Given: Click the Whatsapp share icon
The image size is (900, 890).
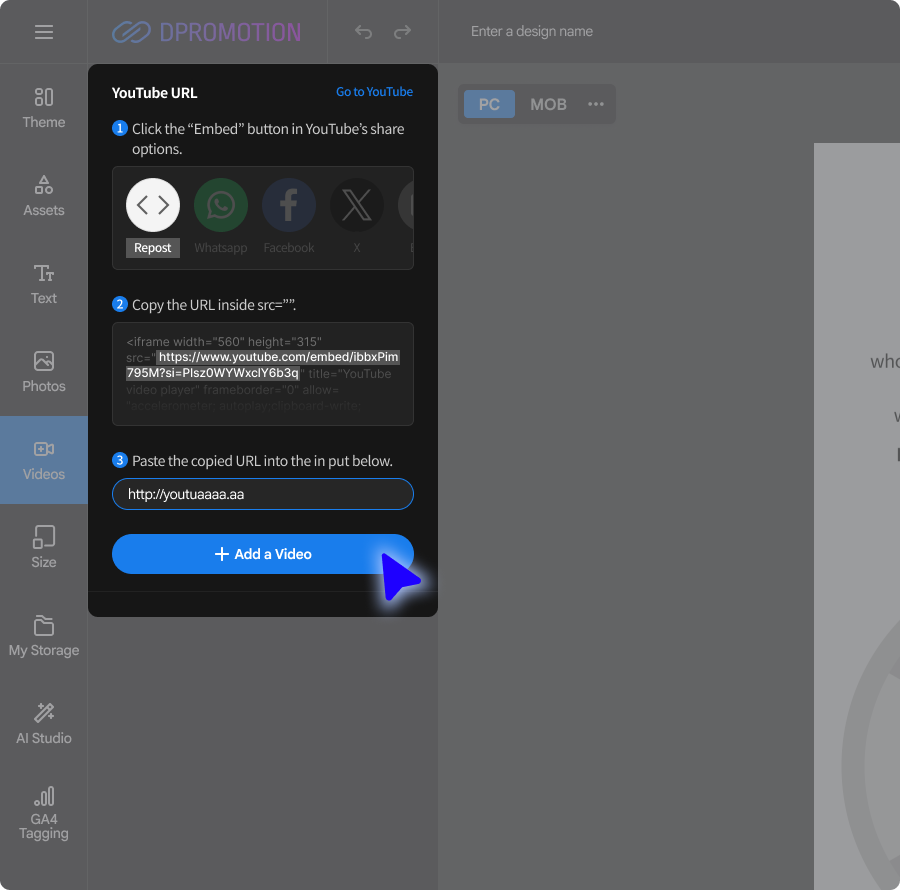Looking at the screenshot, I should (x=221, y=205).
